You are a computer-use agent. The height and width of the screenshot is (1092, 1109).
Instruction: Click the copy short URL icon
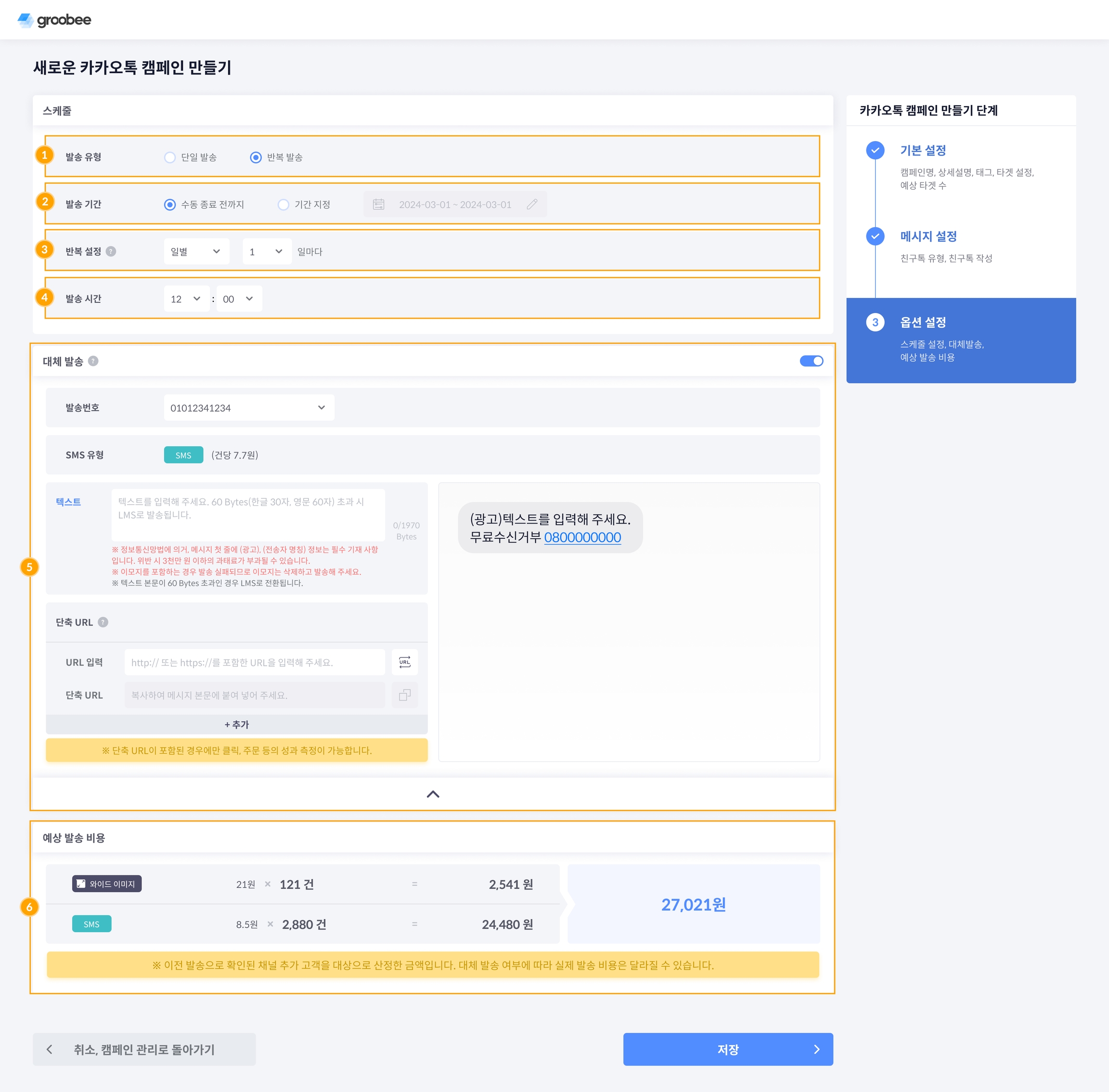coord(404,695)
